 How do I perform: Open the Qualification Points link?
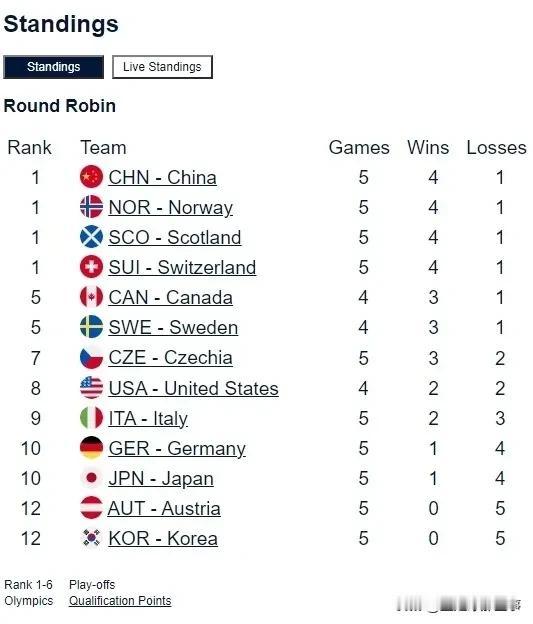[x=120, y=601]
